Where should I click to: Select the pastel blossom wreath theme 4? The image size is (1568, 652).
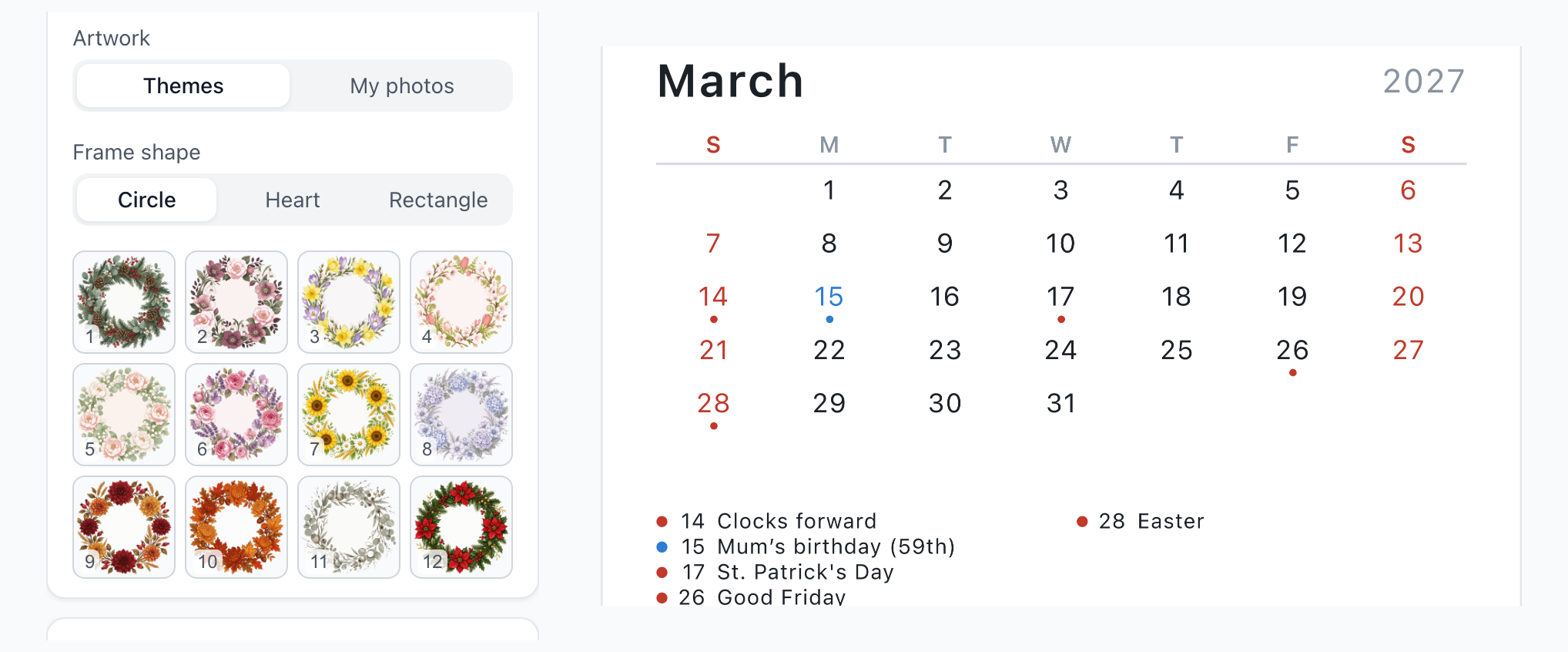tap(461, 302)
